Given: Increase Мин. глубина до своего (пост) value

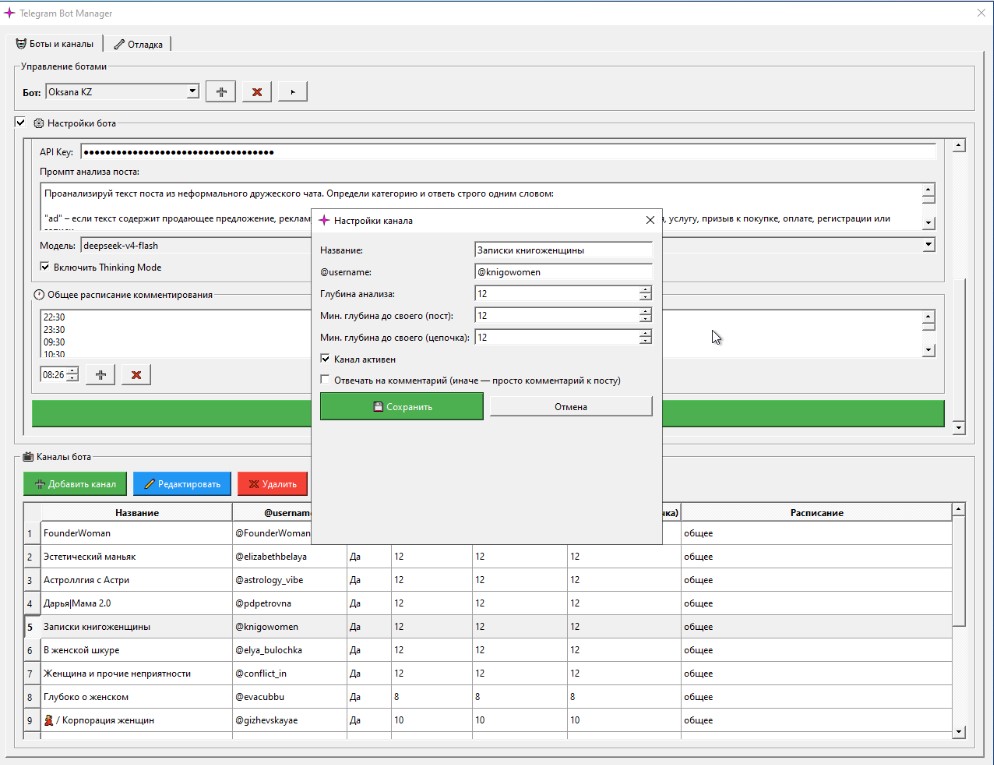Looking at the screenshot, I should point(645,311).
